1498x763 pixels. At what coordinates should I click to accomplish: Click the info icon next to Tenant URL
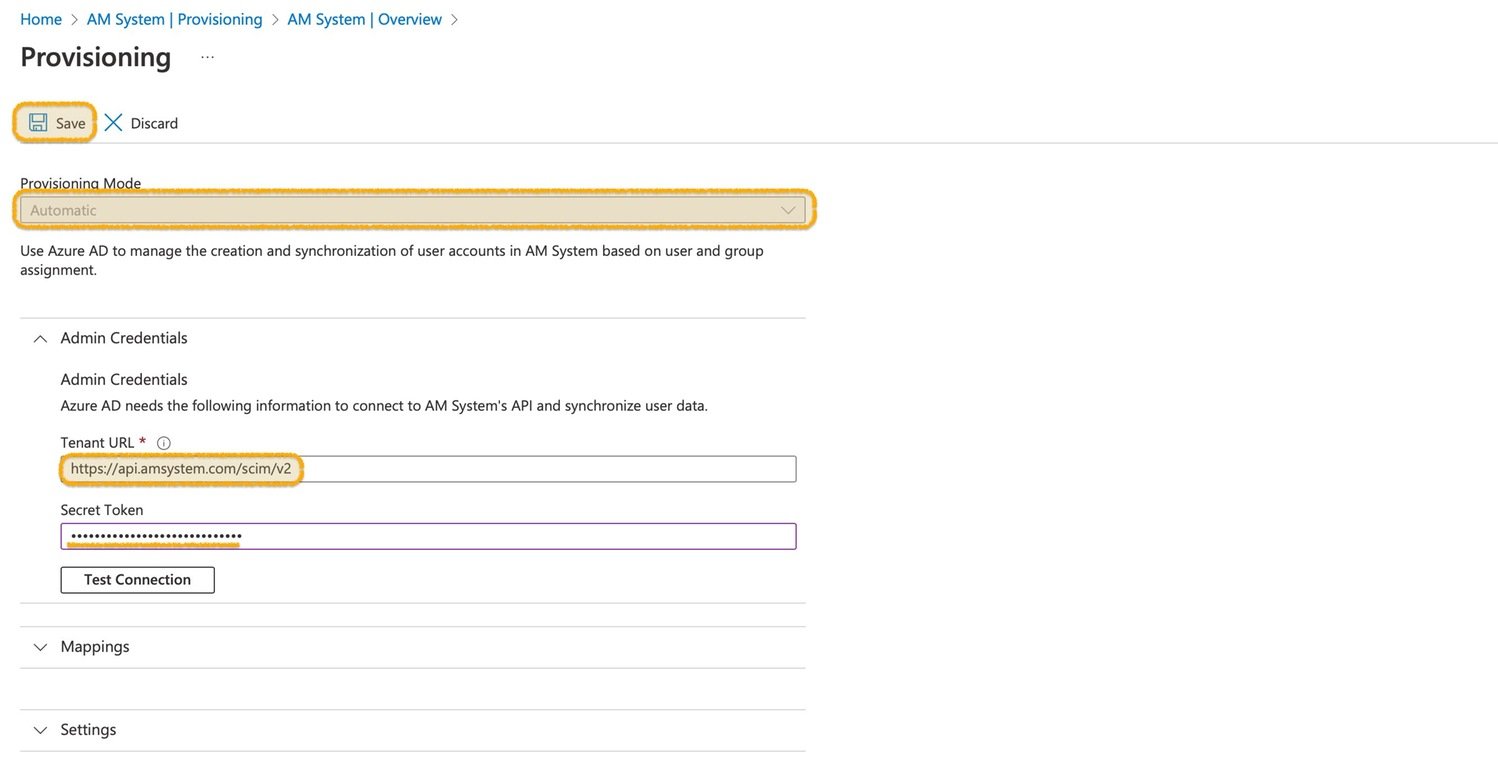coord(162,442)
